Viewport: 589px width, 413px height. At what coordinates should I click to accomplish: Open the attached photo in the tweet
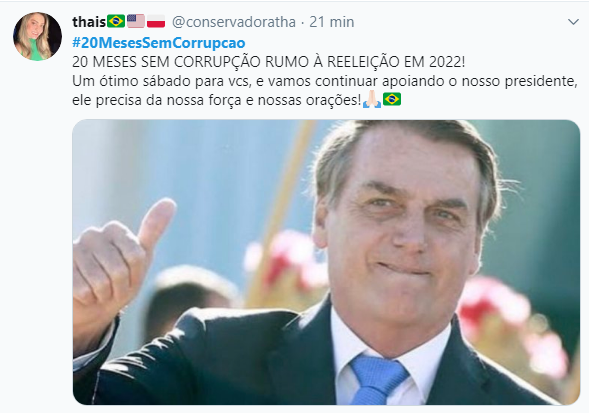326,262
